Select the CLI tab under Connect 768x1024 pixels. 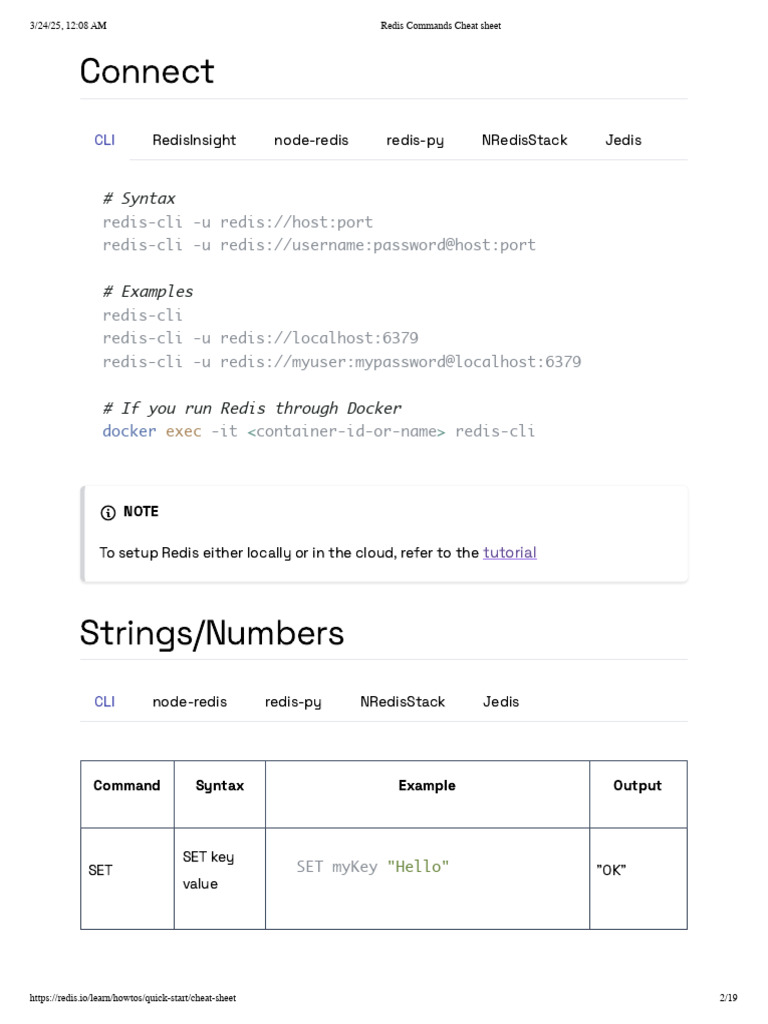click(105, 140)
